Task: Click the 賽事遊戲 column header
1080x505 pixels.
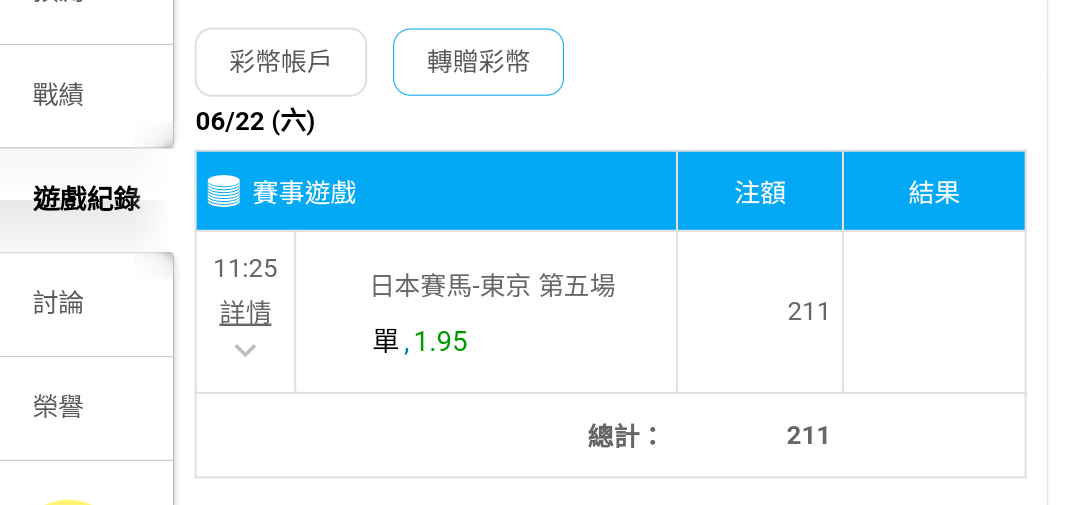Action: tap(304, 192)
